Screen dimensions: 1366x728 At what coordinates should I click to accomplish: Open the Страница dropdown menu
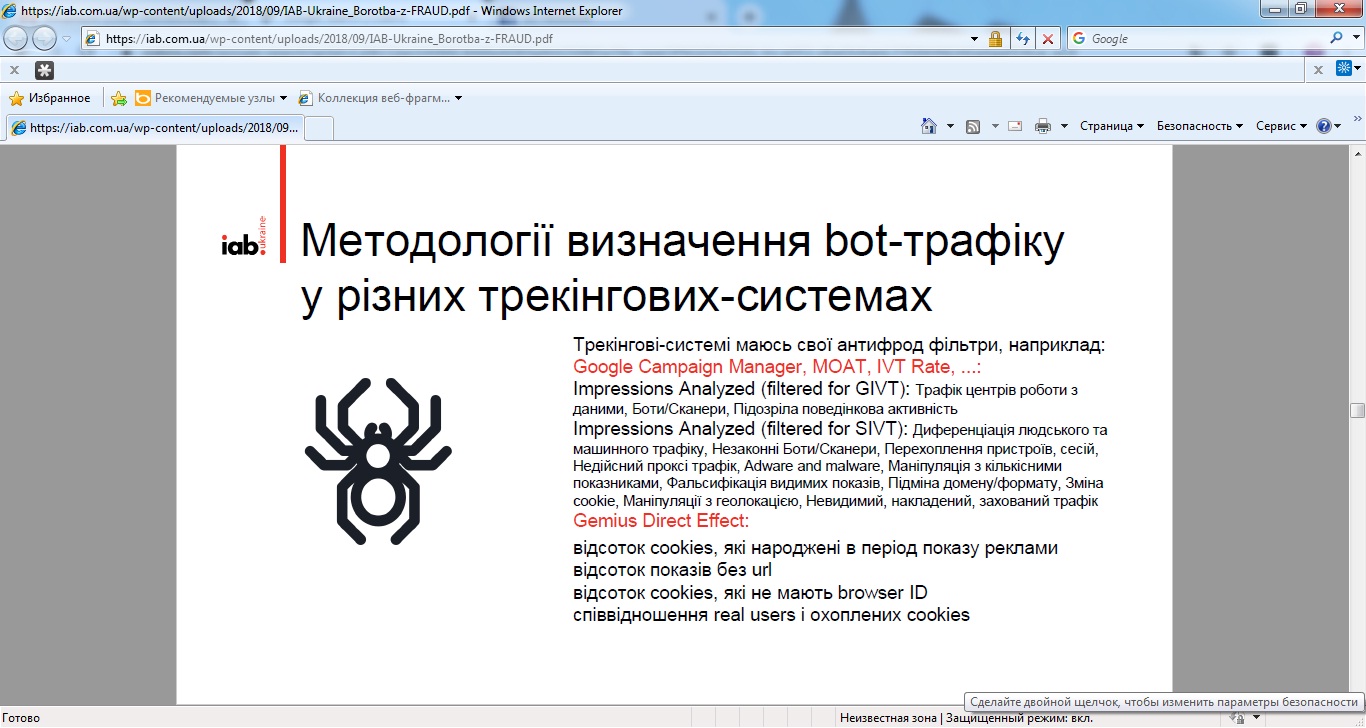pos(1111,126)
